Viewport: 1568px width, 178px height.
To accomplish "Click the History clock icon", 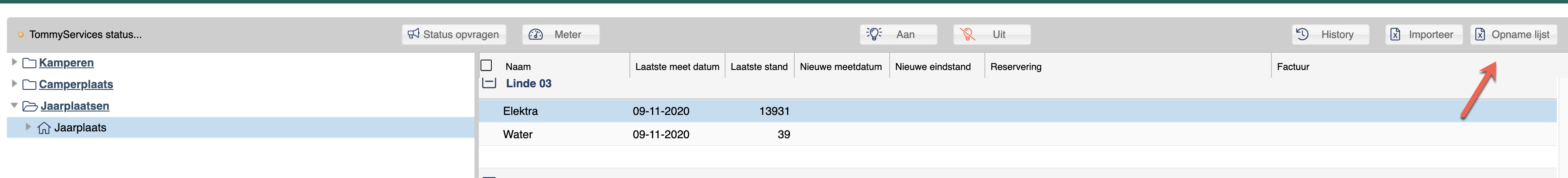I will point(1302,34).
